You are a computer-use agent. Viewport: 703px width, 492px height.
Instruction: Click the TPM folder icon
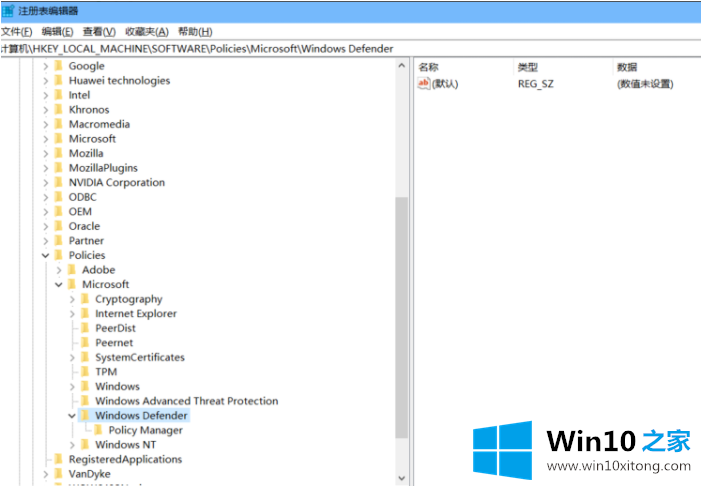coord(85,372)
